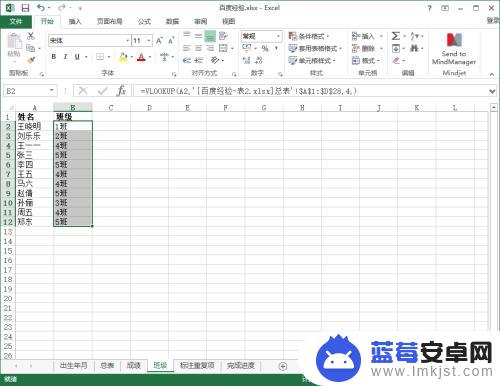Click the Copy icon in clipboard group
Viewport: 500px width, 386px height.
[x=30, y=48]
